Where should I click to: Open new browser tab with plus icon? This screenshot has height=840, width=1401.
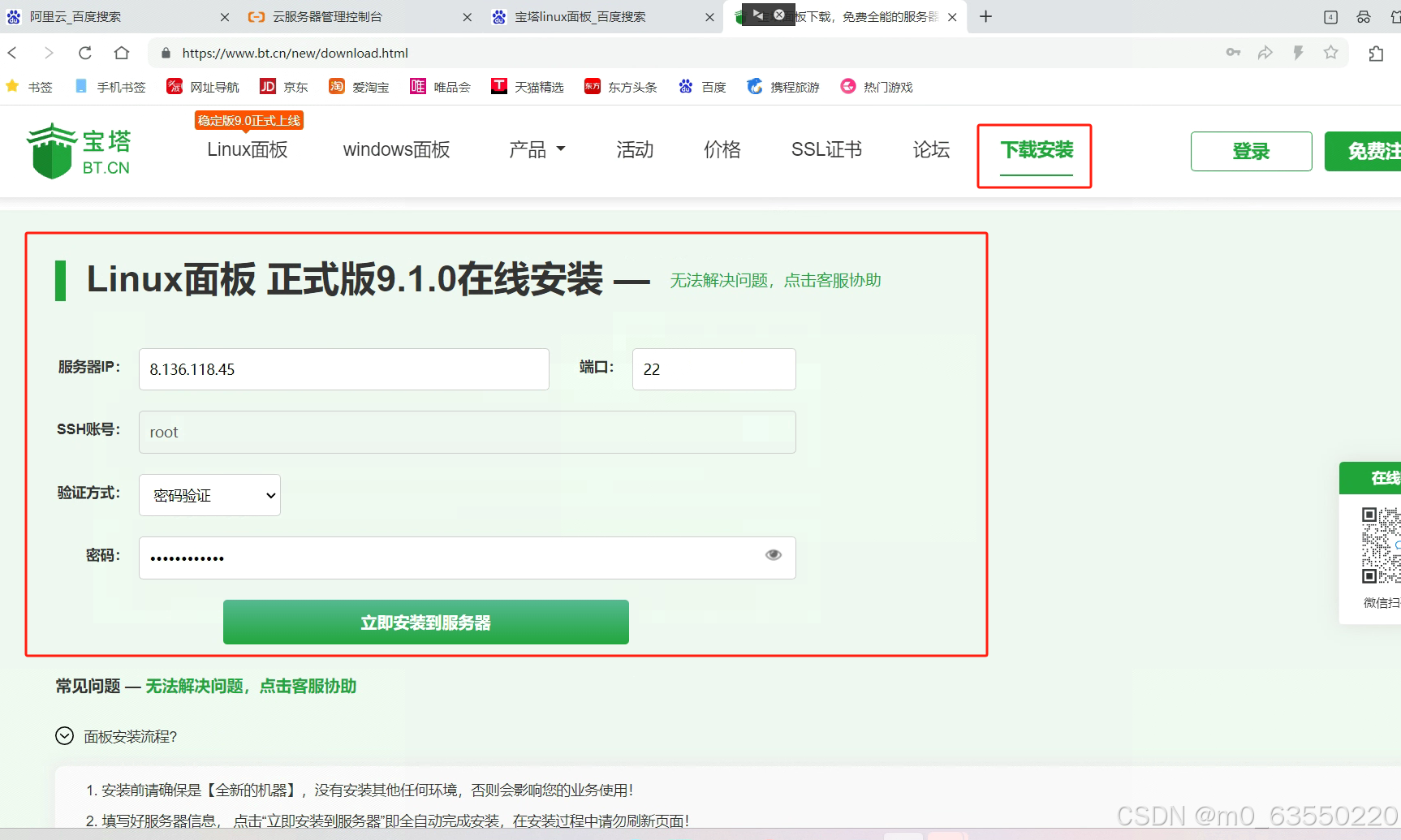pos(985,16)
